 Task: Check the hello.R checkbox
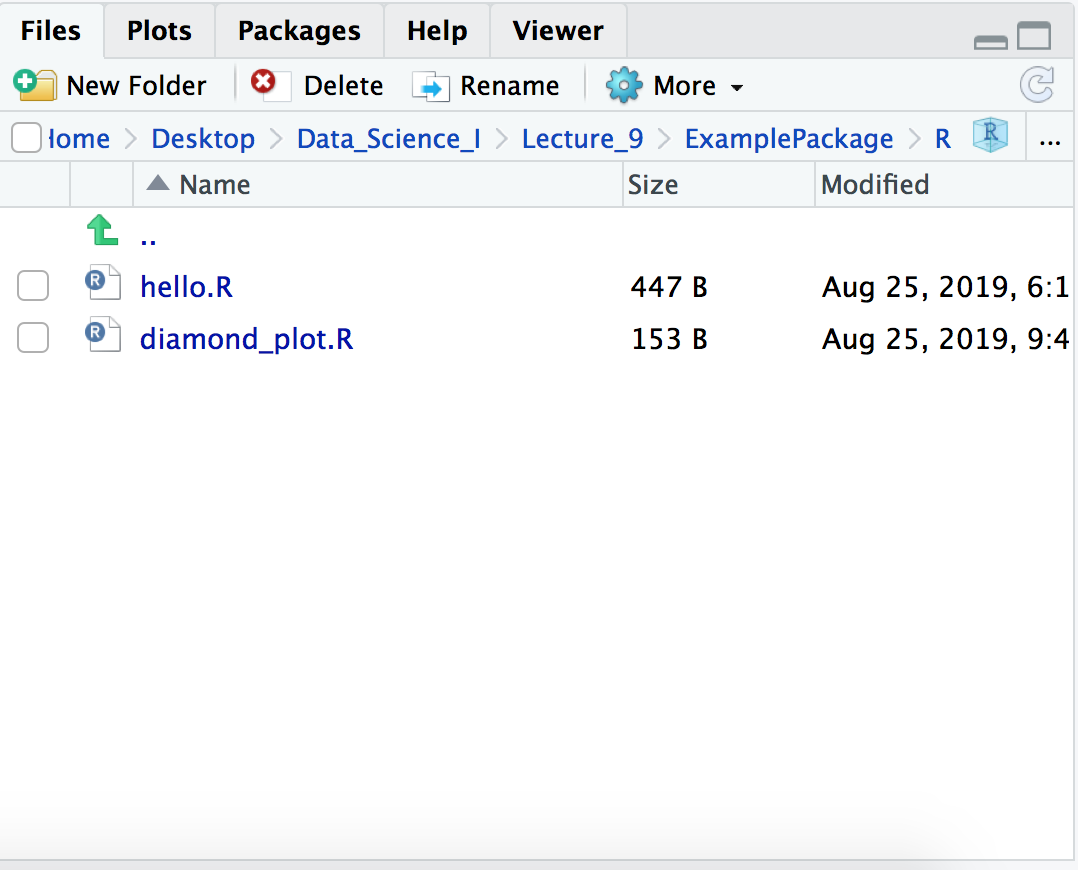[33, 287]
